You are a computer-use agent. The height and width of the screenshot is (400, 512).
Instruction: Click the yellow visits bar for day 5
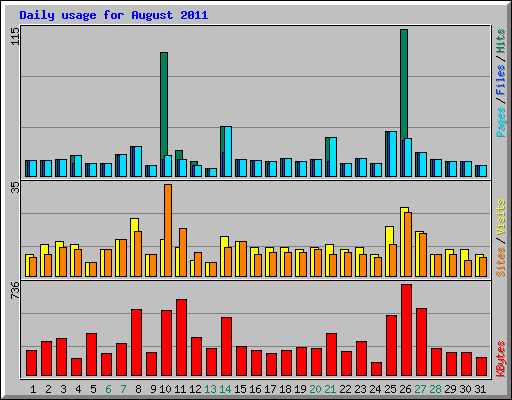[88, 269]
